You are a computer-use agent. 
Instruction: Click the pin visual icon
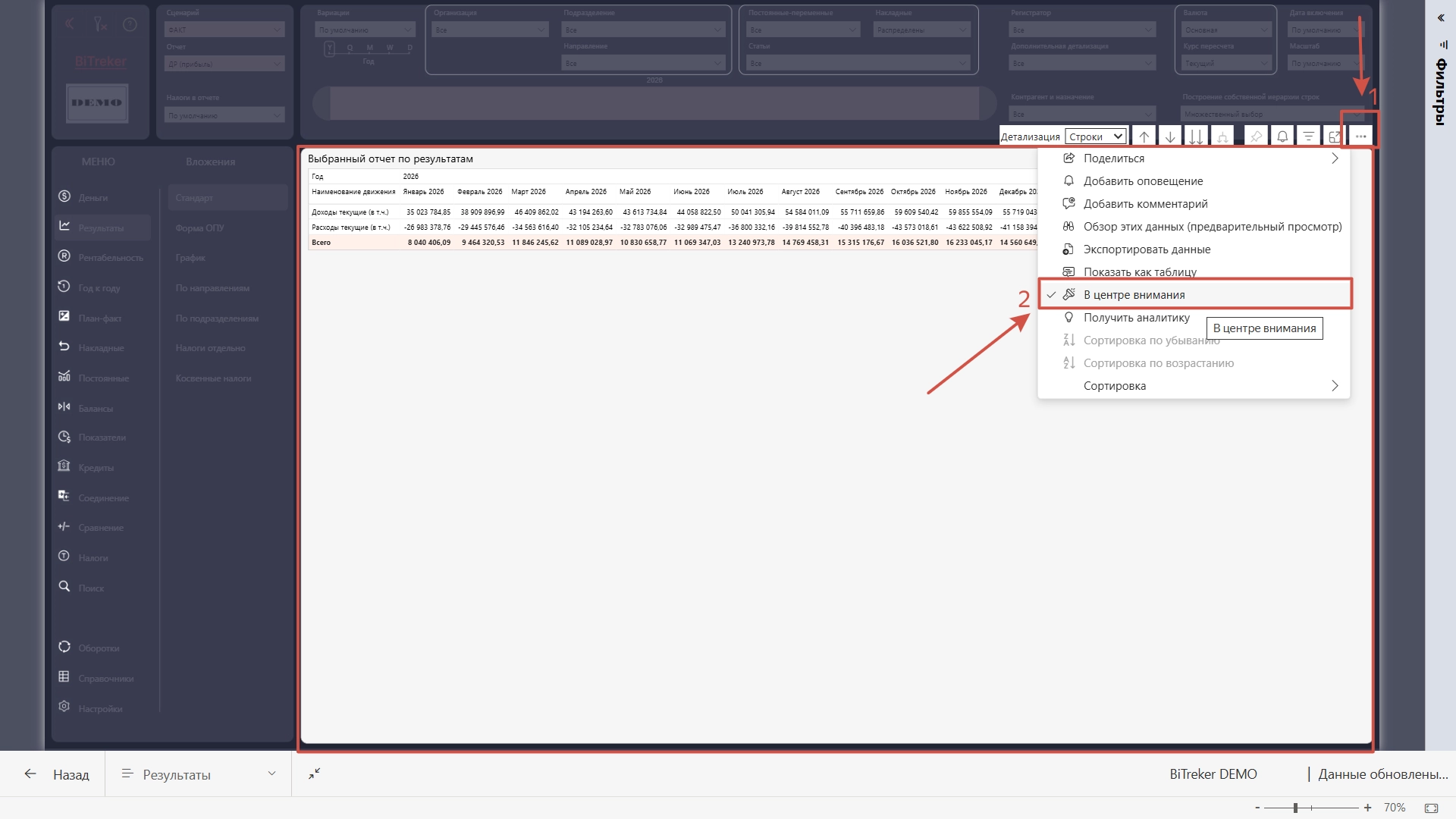click(x=1257, y=136)
